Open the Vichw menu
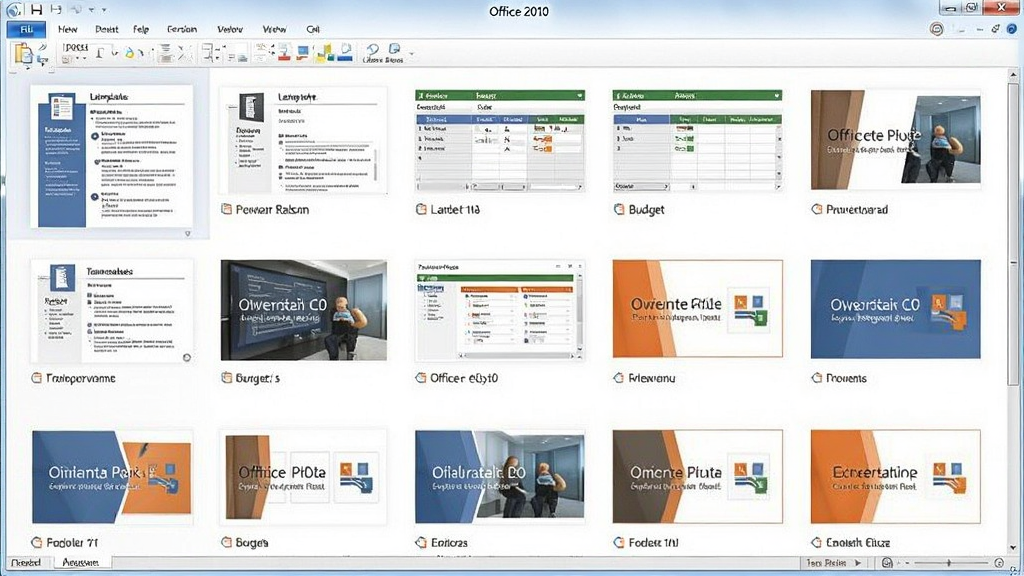This screenshot has height=576, width=1024. coord(274,29)
